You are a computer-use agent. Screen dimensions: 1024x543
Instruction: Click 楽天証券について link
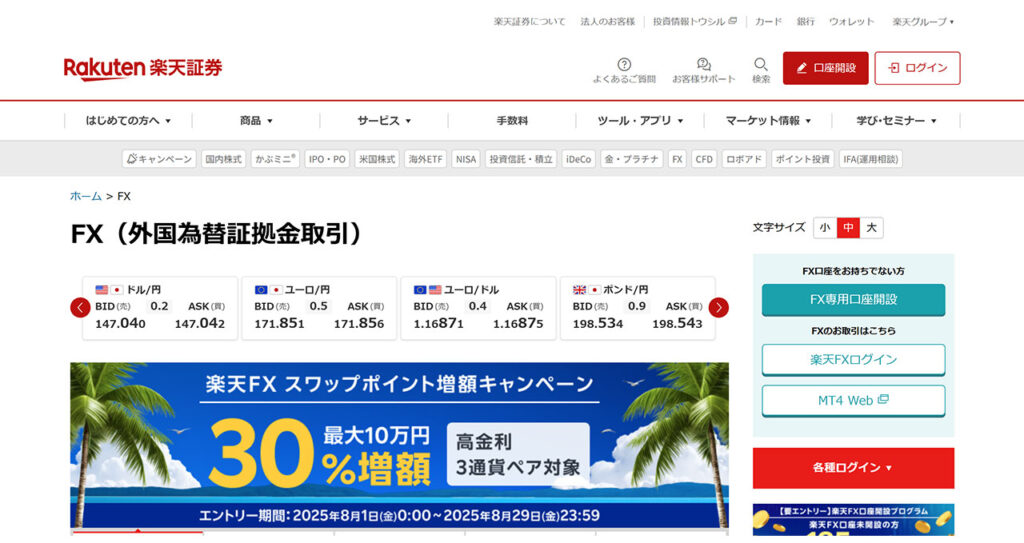529,22
